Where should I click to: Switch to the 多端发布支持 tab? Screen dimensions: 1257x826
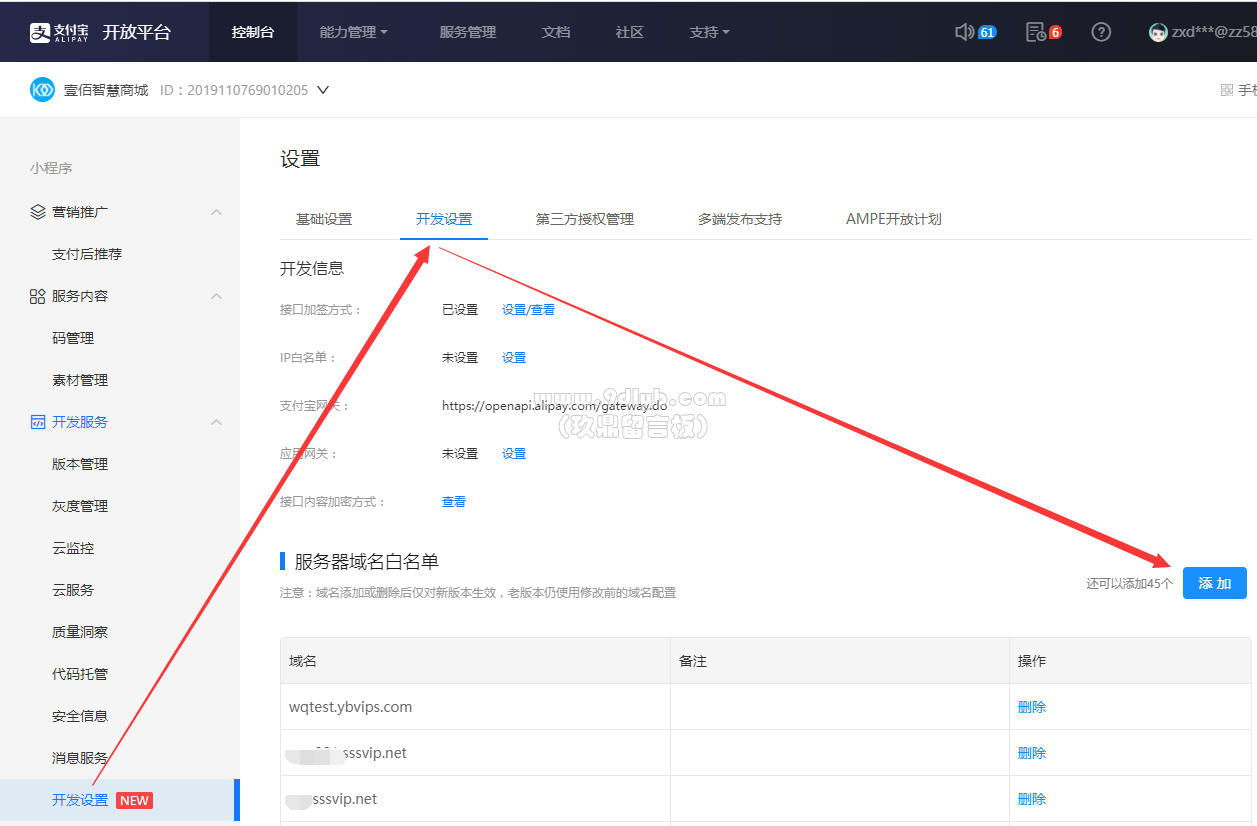[740, 219]
